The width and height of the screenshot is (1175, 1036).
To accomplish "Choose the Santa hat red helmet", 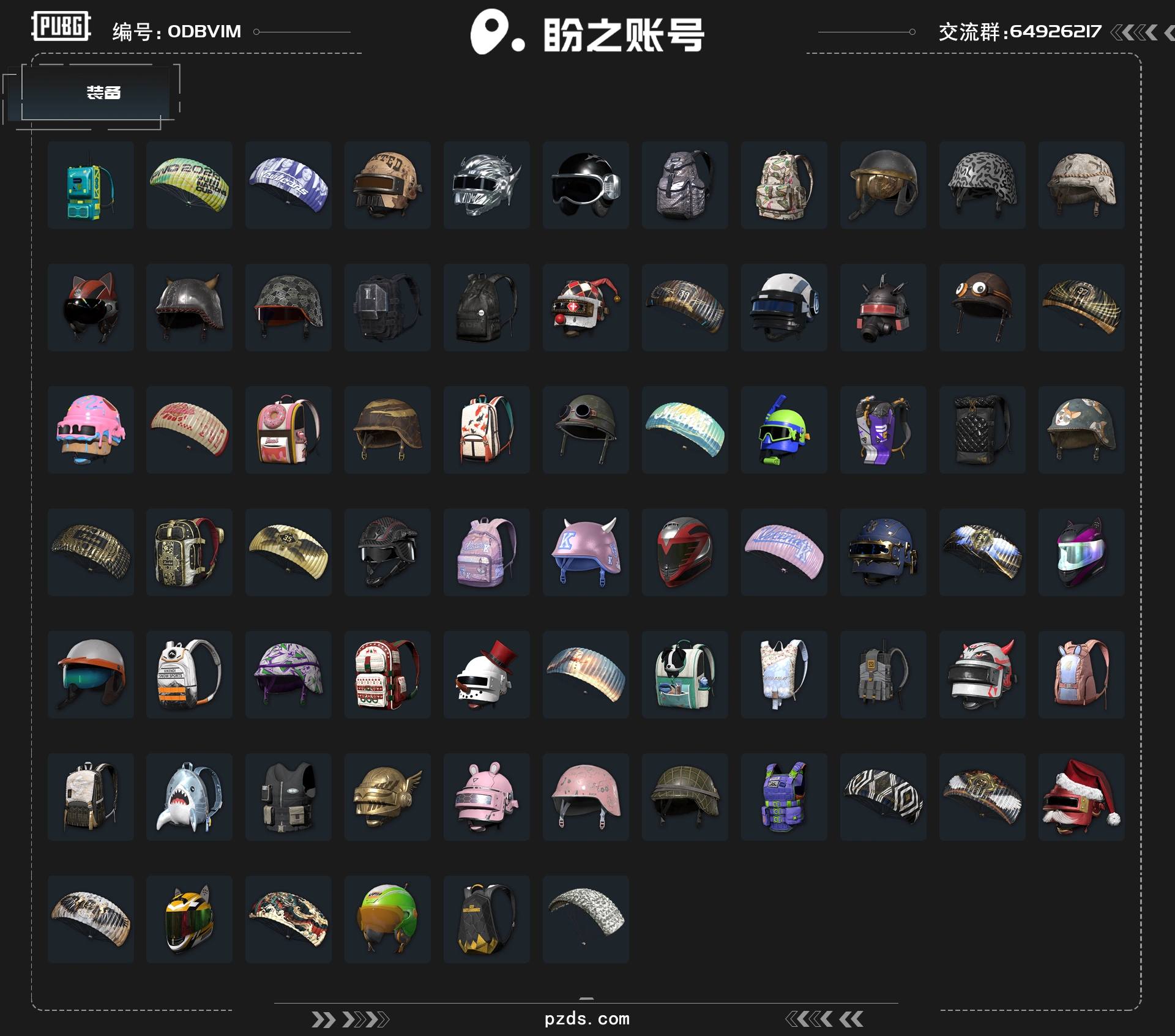I will pos(1081,797).
